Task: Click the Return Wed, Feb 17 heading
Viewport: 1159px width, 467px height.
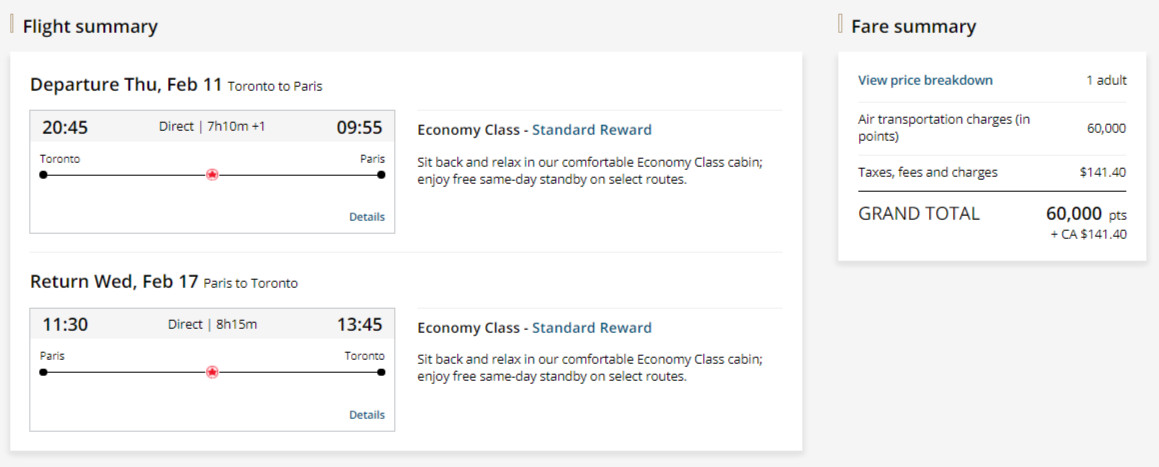Action: tap(114, 282)
